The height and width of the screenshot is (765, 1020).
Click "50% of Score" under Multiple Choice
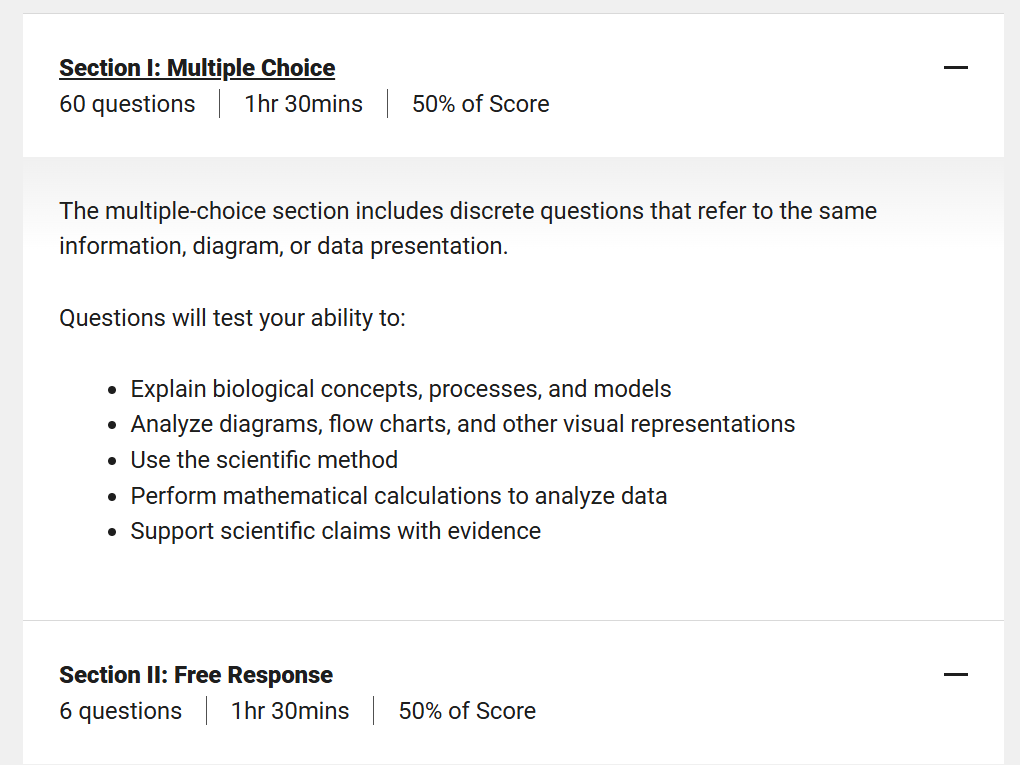point(480,104)
